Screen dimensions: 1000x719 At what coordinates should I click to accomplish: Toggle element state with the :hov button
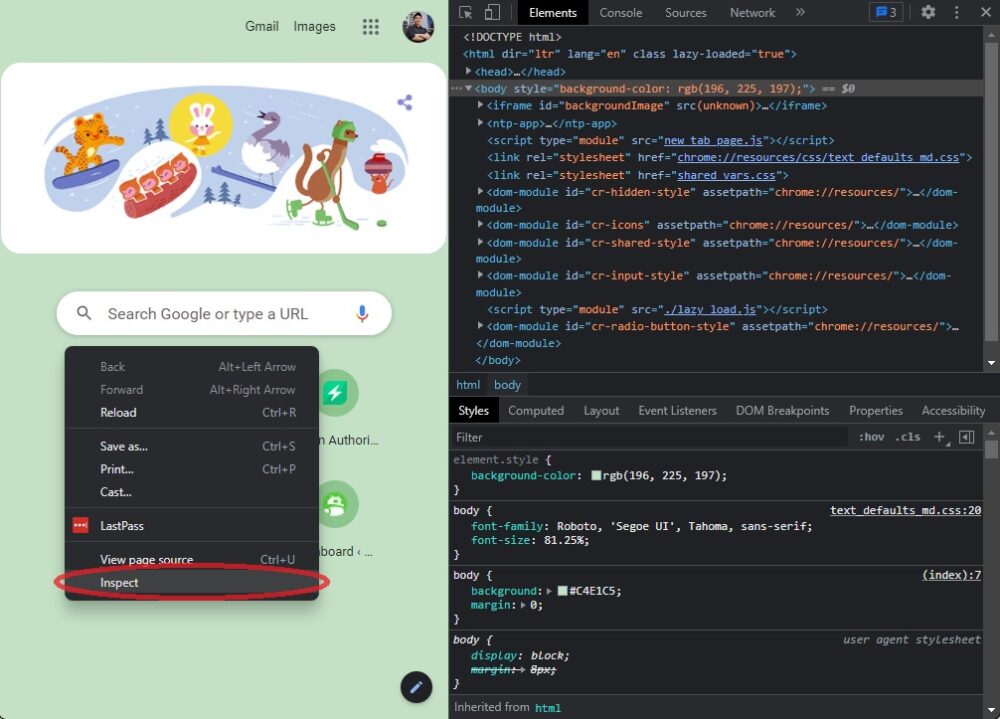873,437
